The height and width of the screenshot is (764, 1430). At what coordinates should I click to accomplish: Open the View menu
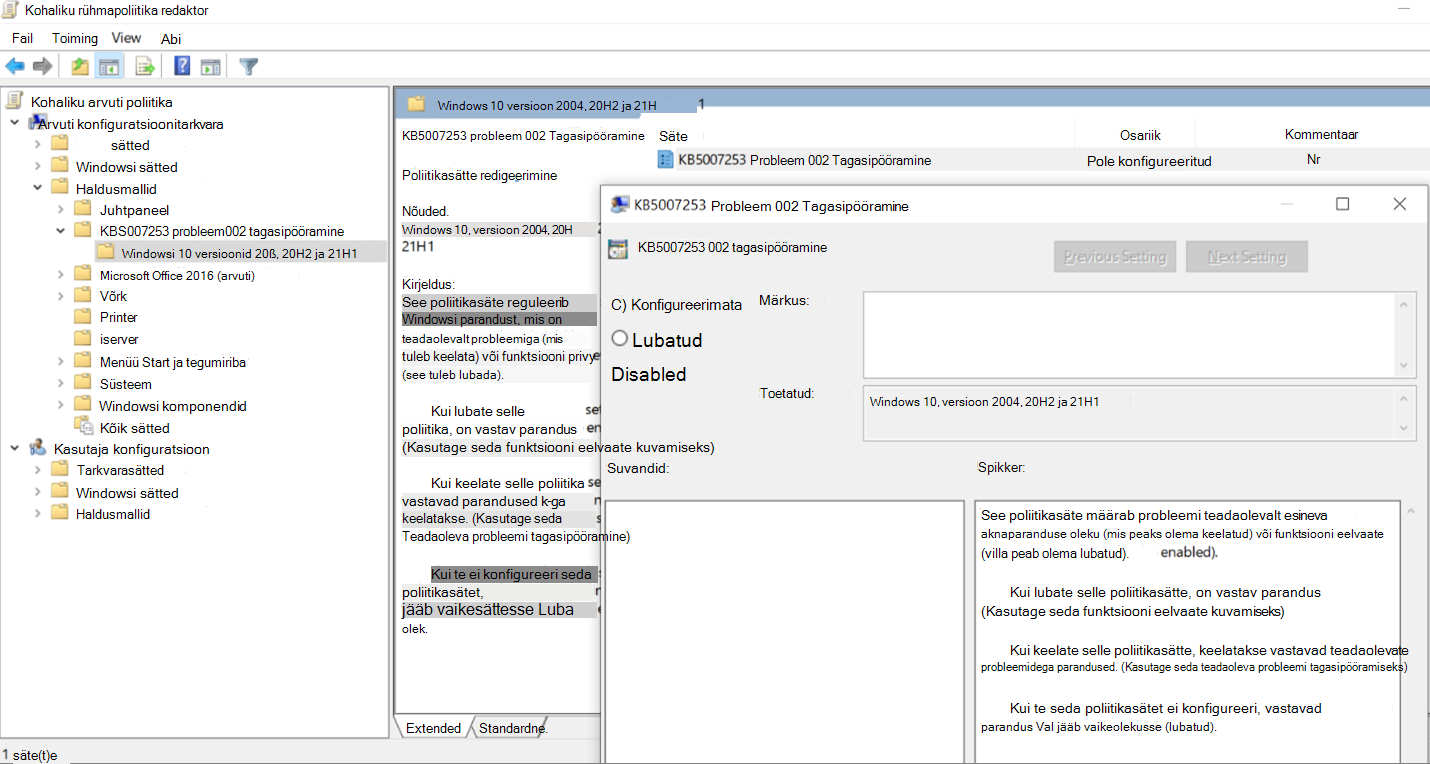coord(126,38)
